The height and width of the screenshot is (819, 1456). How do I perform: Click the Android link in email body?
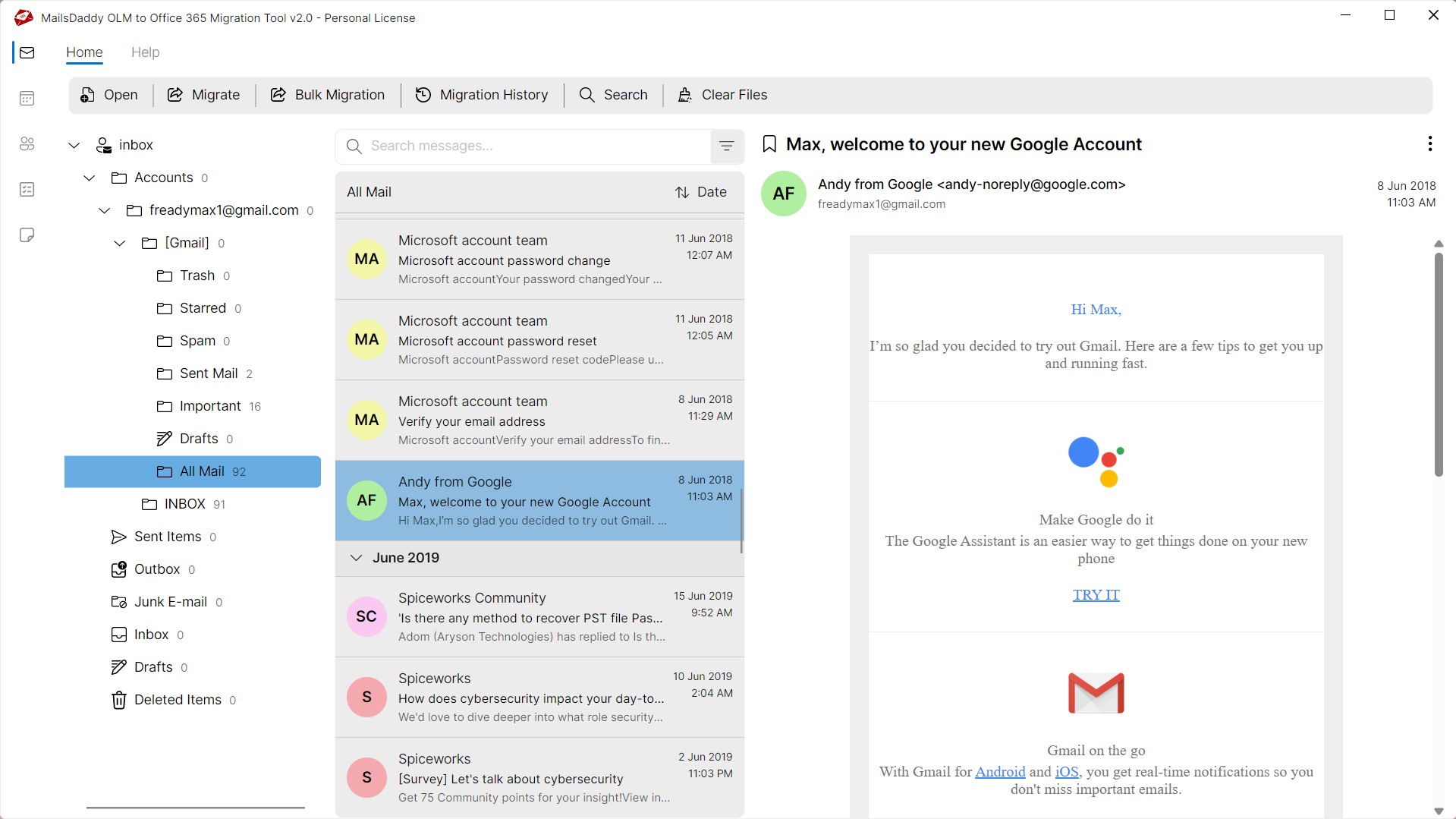click(1000, 772)
